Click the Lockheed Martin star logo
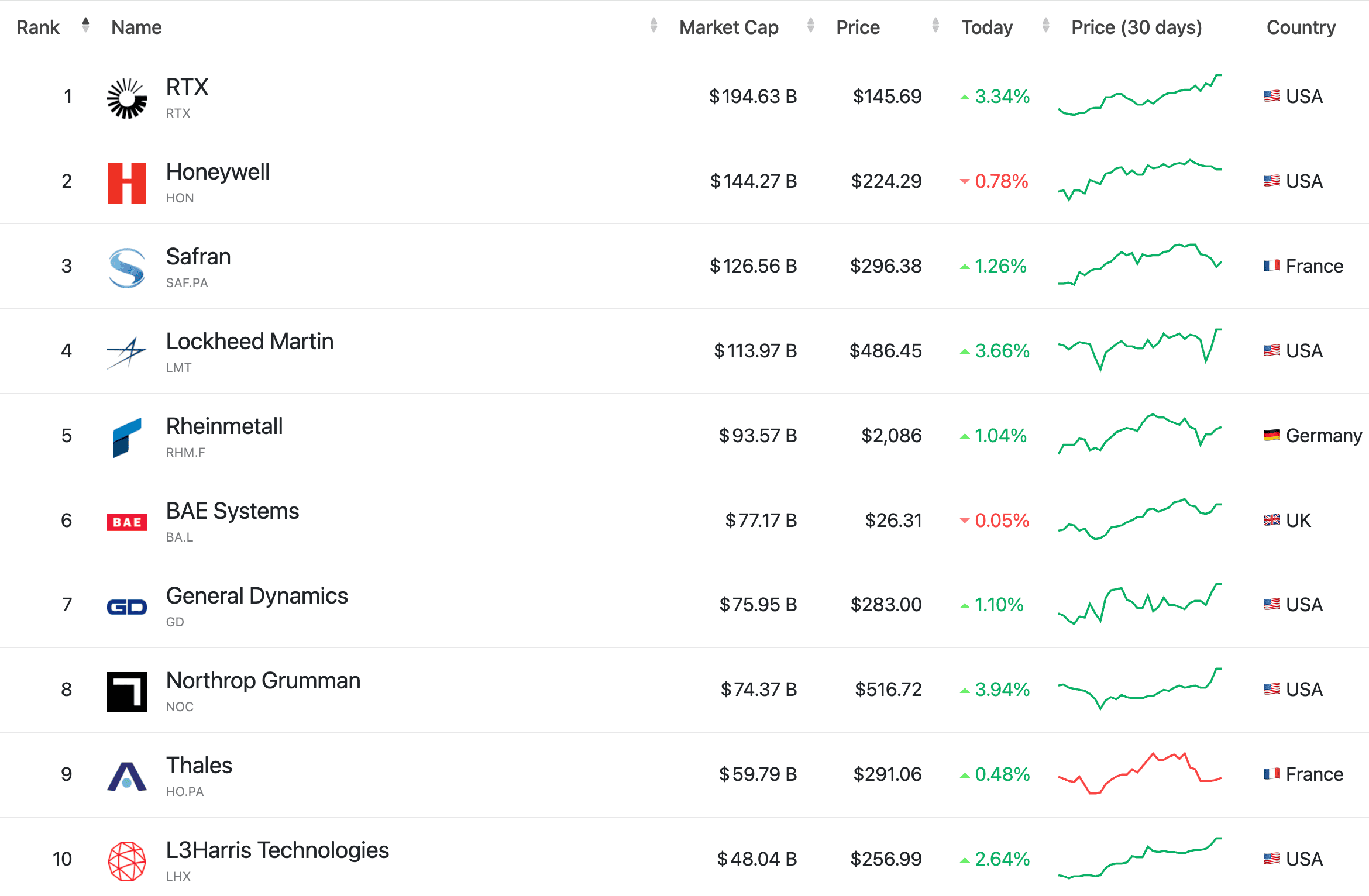1369x896 pixels. 126,353
